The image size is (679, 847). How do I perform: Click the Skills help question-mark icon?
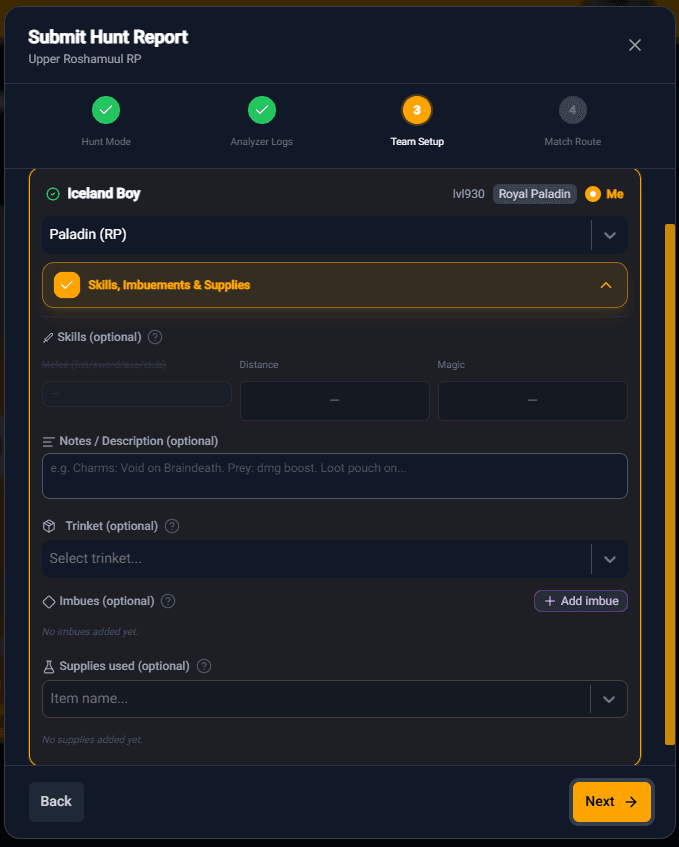click(155, 337)
